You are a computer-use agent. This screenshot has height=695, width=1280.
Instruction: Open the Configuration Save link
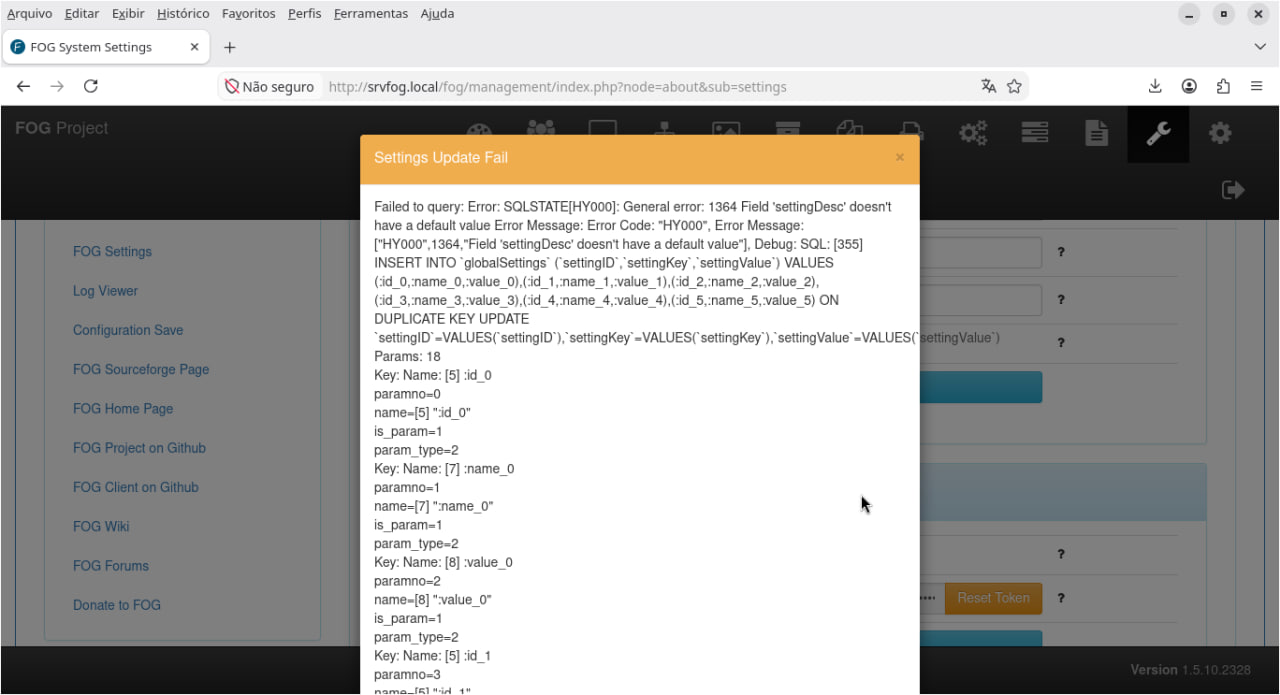[x=128, y=330]
